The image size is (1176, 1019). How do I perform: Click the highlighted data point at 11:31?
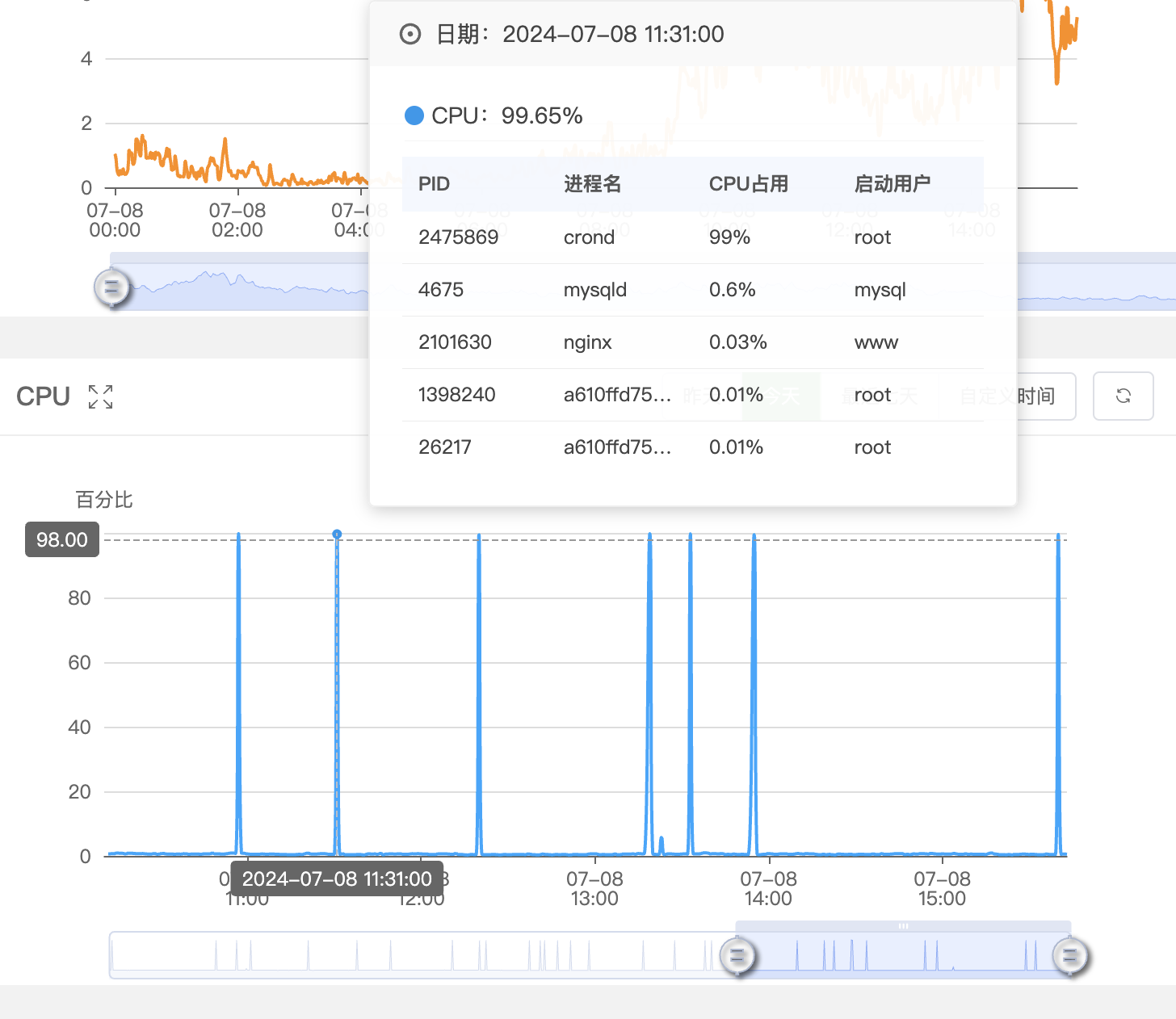(x=337, y=534)
